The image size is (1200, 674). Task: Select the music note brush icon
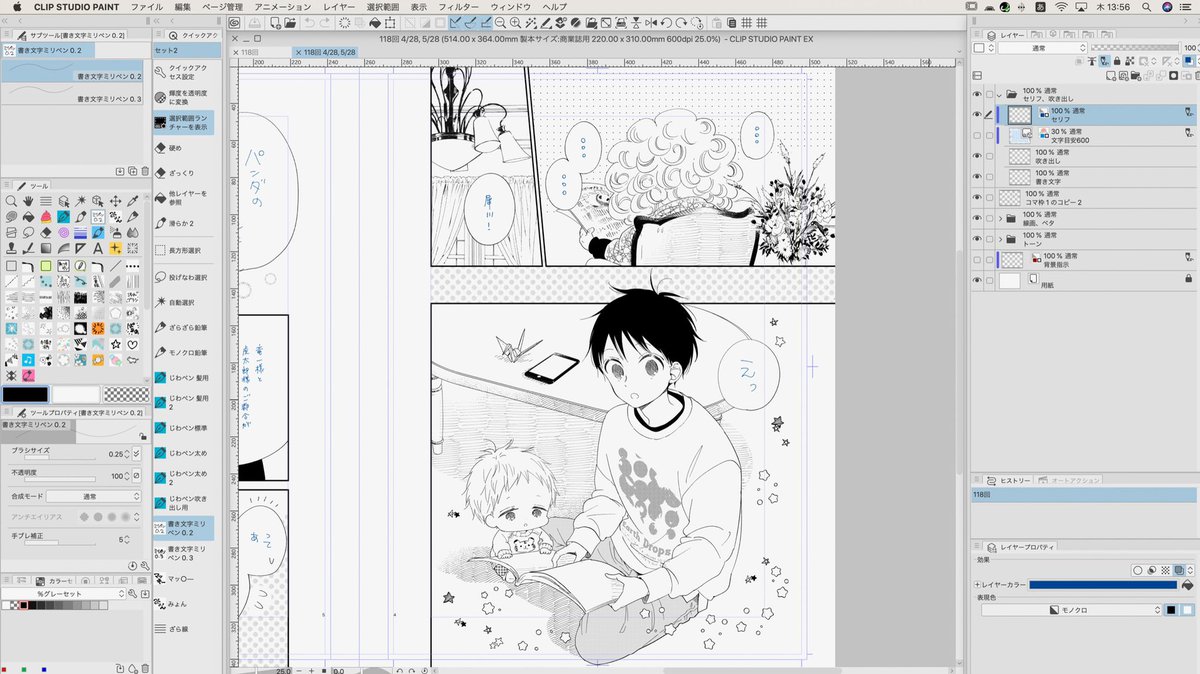(28, 359)
